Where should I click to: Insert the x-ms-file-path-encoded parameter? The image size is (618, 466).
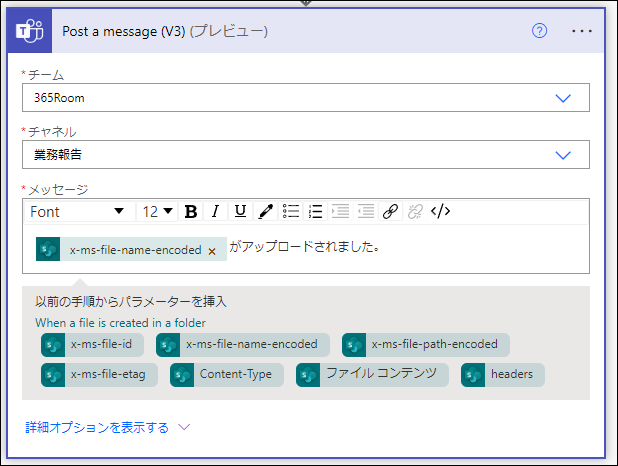[x=426, y=345]
